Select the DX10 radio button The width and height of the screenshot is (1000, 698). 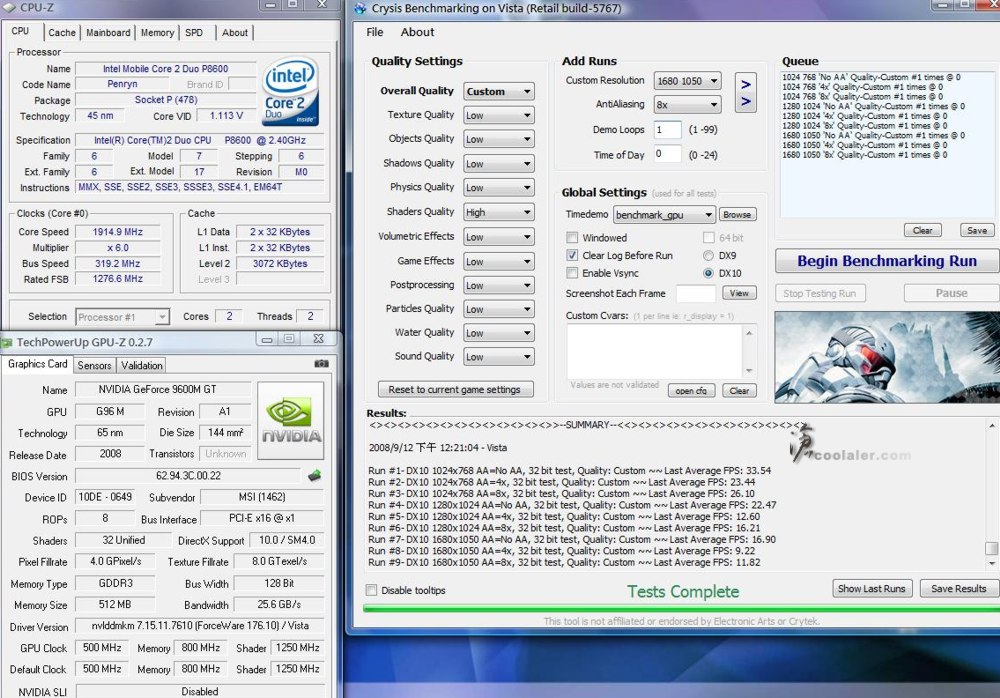[x=708, y=273]
